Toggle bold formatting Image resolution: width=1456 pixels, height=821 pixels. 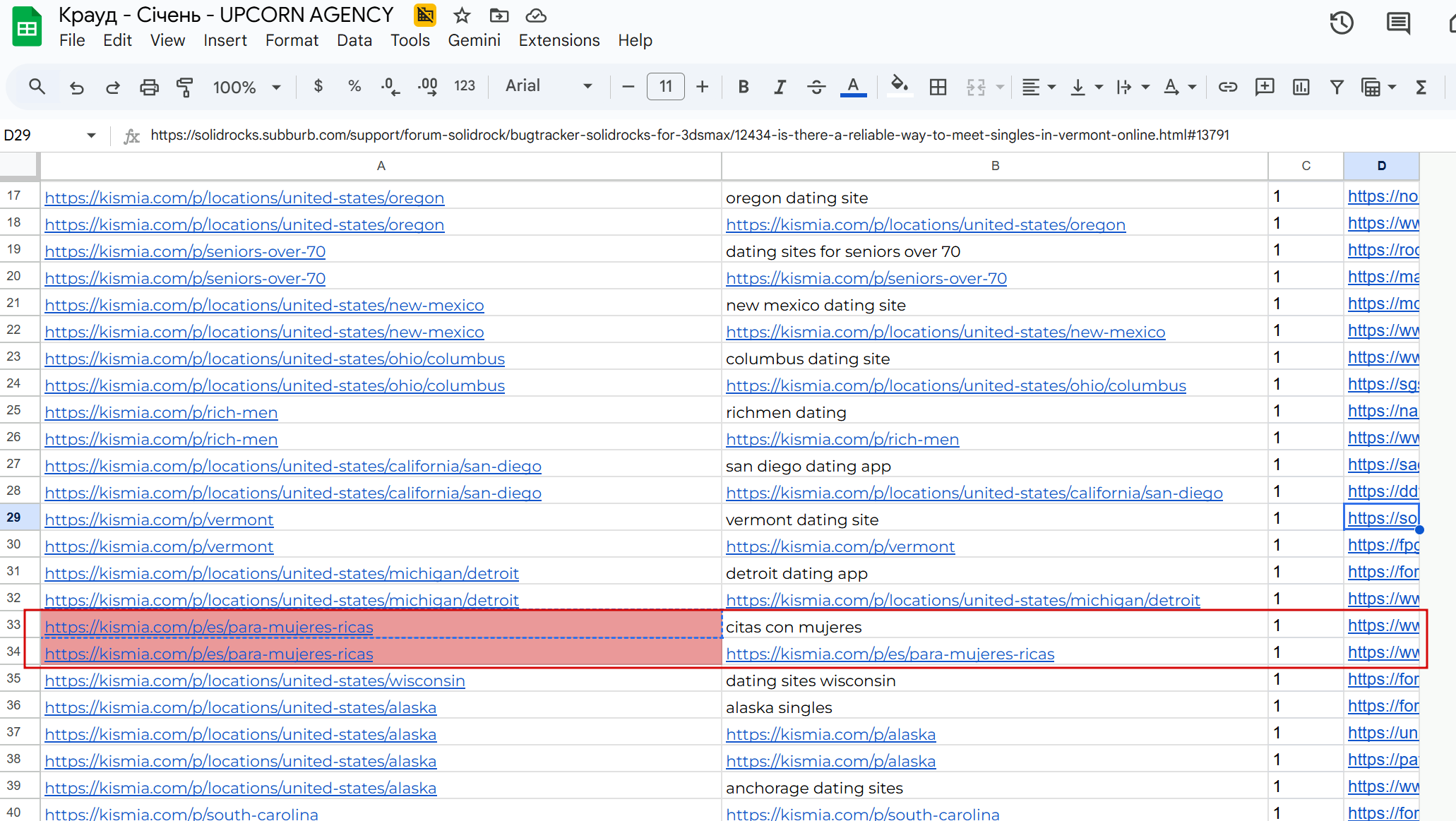[743, 87]
